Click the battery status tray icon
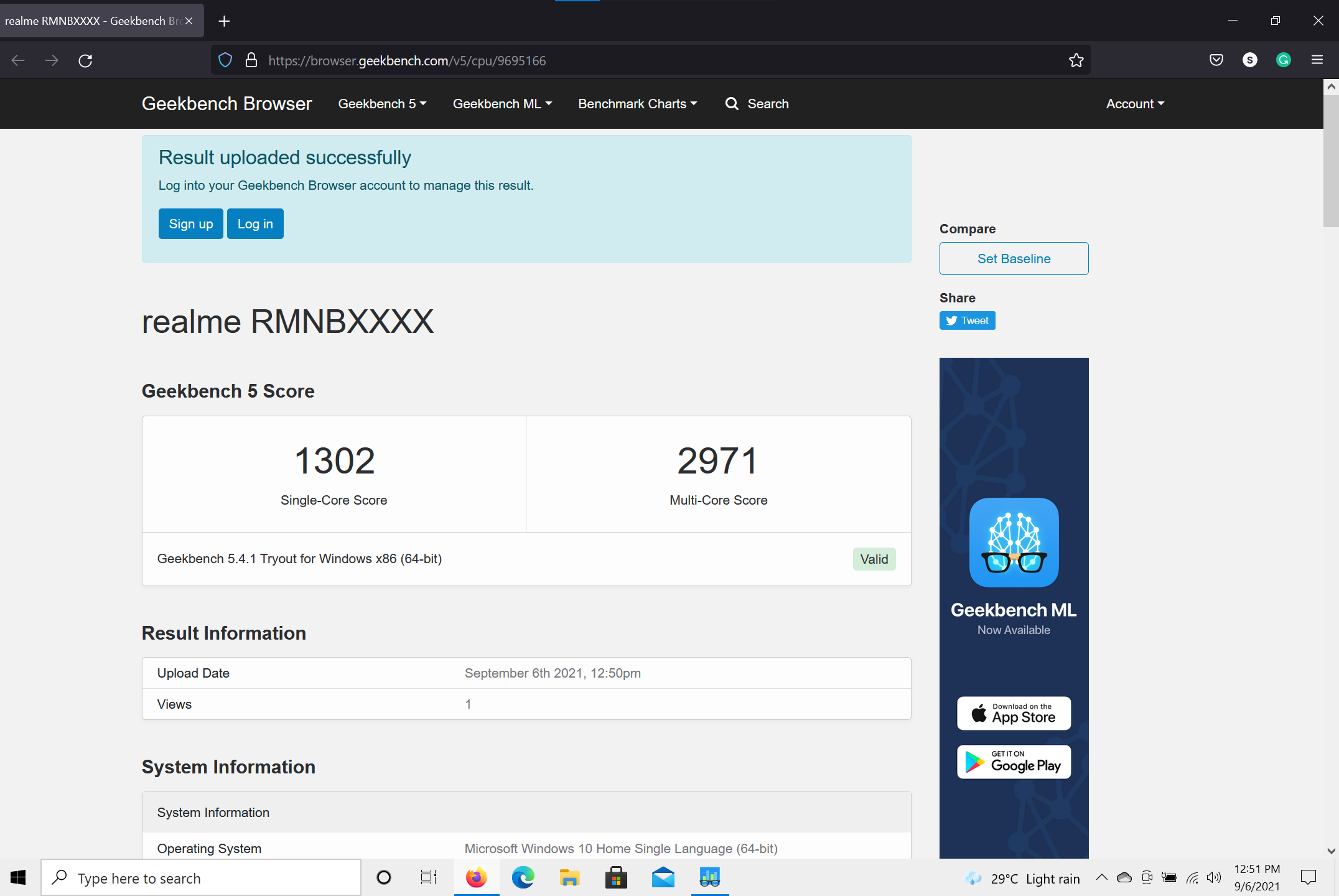 [1169, 878]
